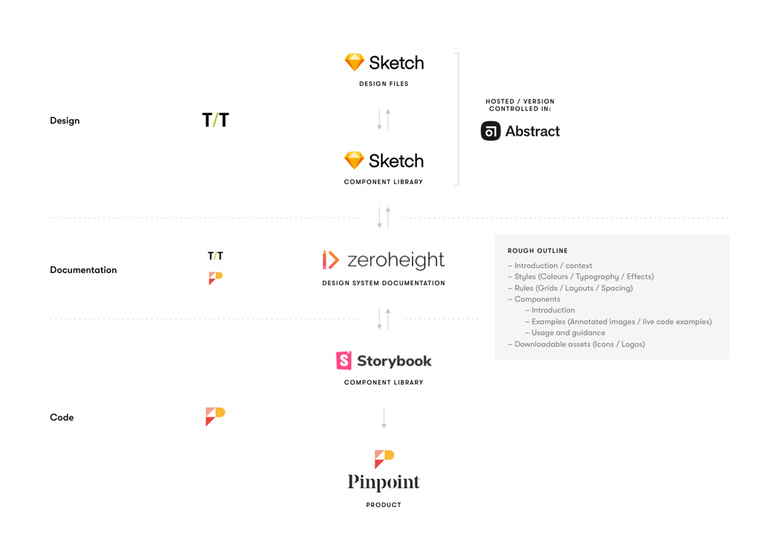This screenshot has width=768, height=546.
Task: Click the Pinpoint P icon in Code row
Action: 215,416
